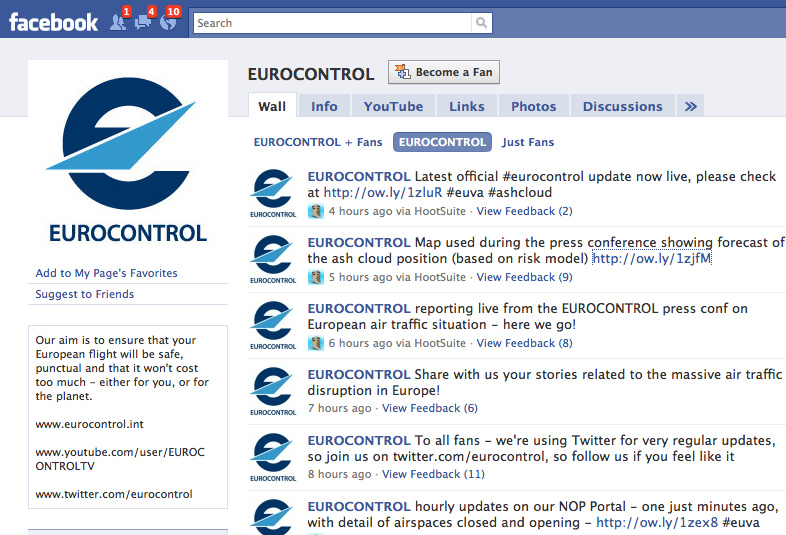
Task: Click the Search input field
Action: click(x=332, y=23)
